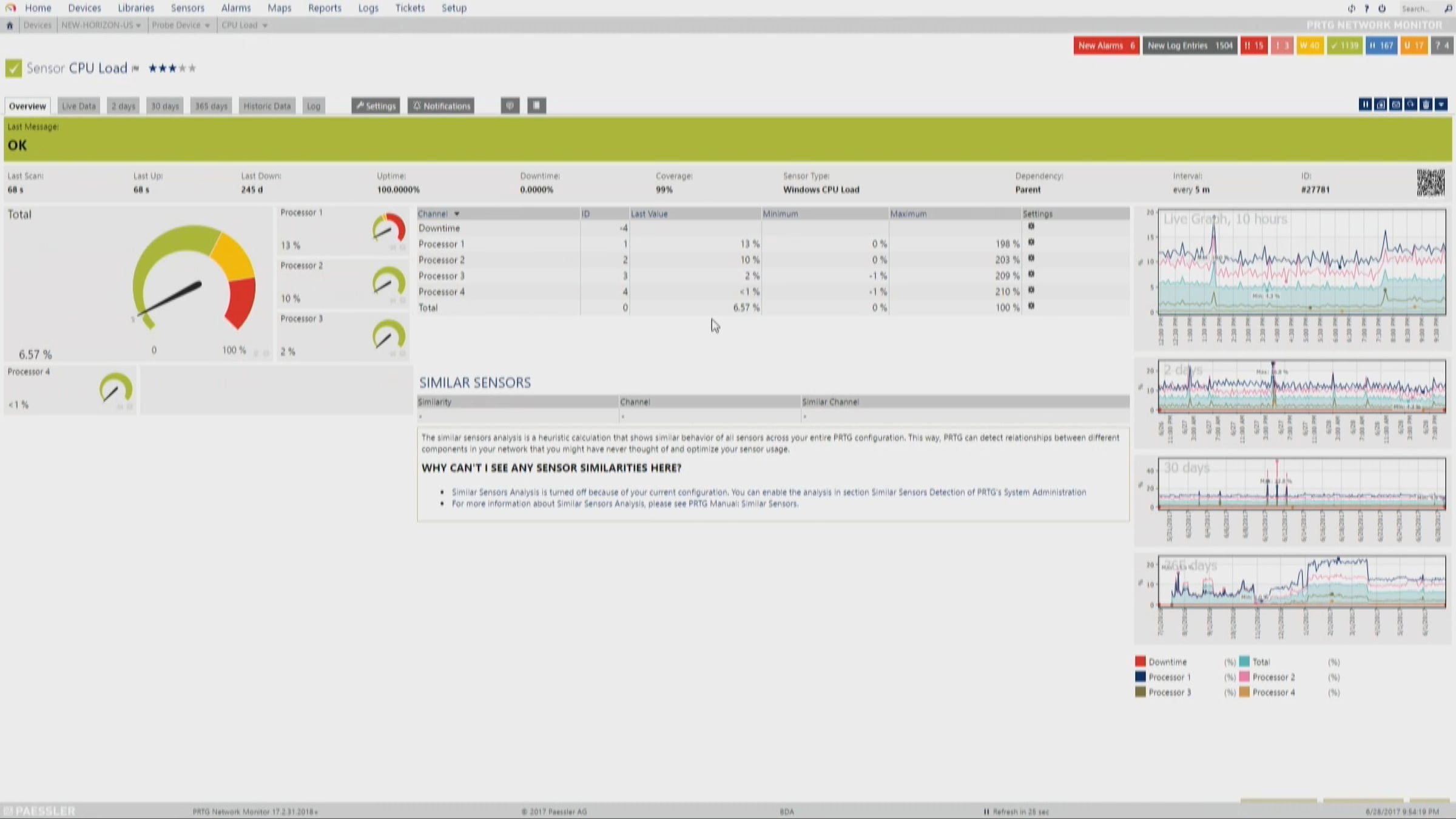Image resolution: width=1456 pixels, height=819 pixels.
Task: Expand the Probe Device breadcrumb dropdown
Action: click(207, 25)
